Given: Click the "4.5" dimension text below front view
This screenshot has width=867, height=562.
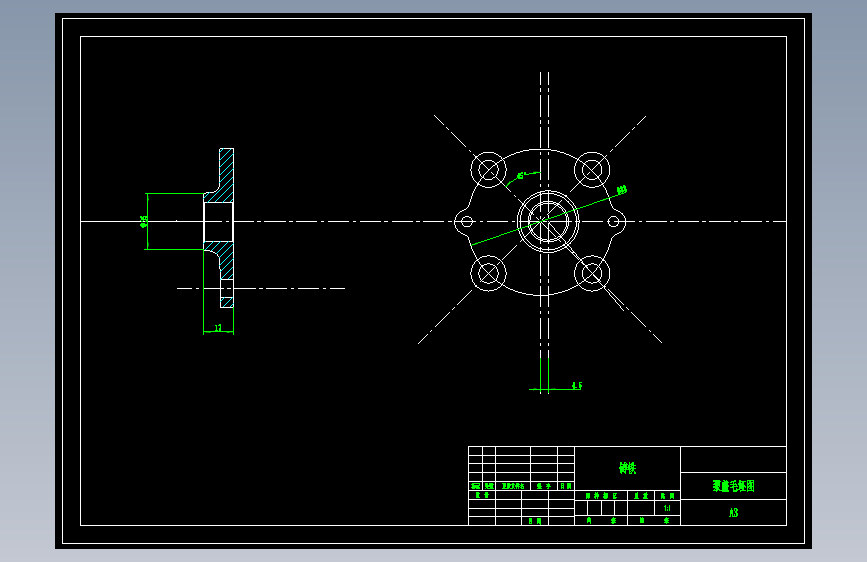Looking at the screenshot, I should point(577,385).
